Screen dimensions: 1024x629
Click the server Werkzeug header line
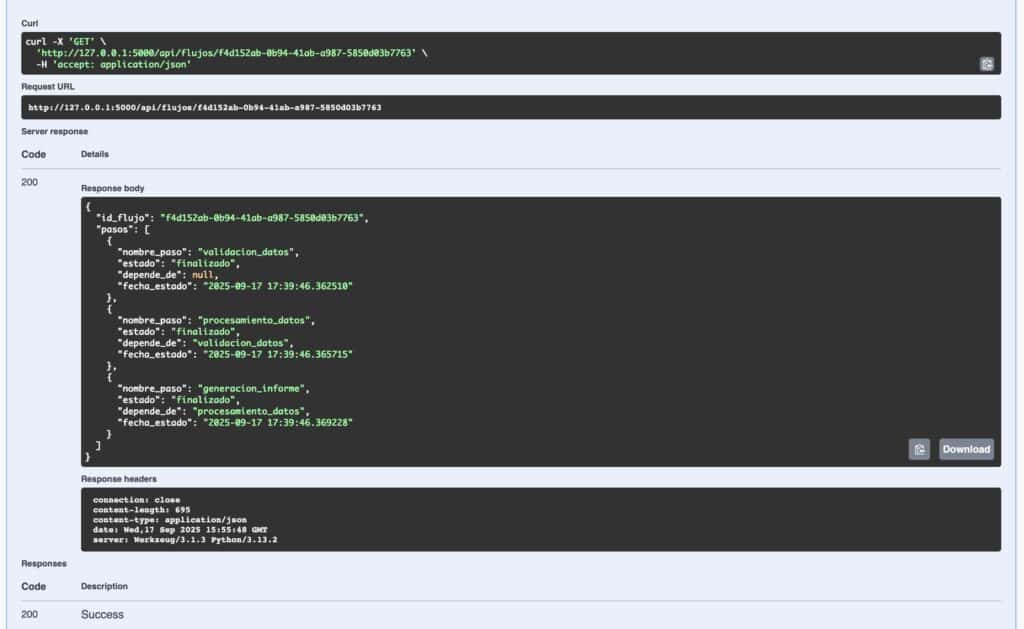[x=184, y=540]
